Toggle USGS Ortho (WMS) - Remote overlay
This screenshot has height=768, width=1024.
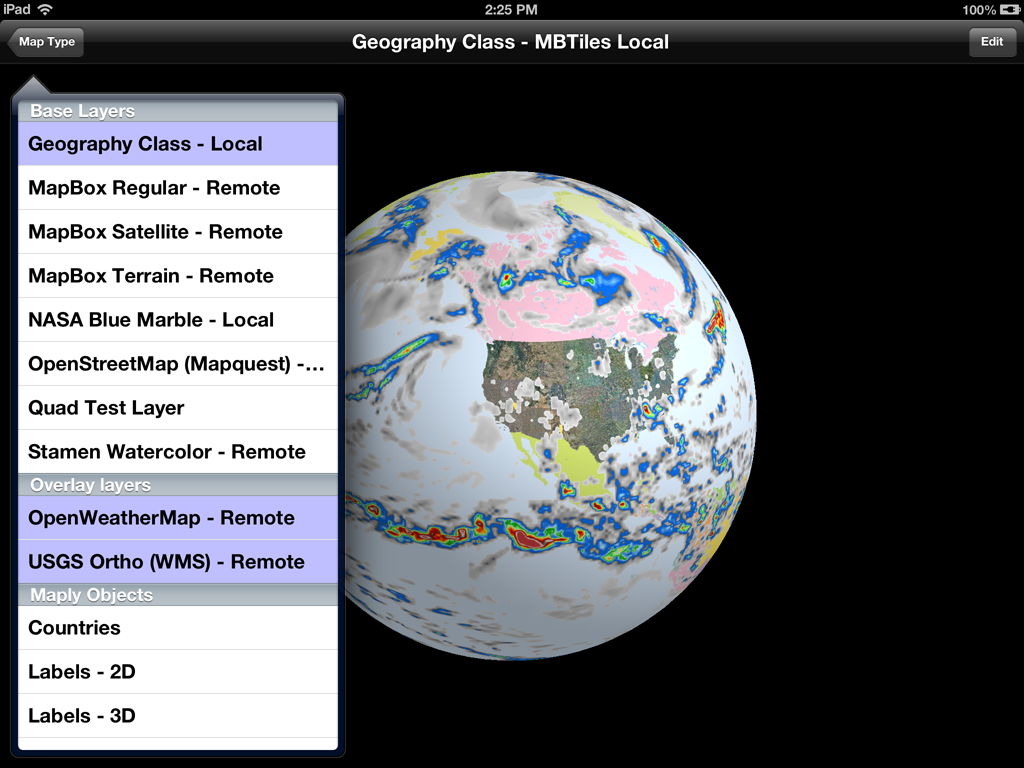pyautogui.click(x=178, y=562)
